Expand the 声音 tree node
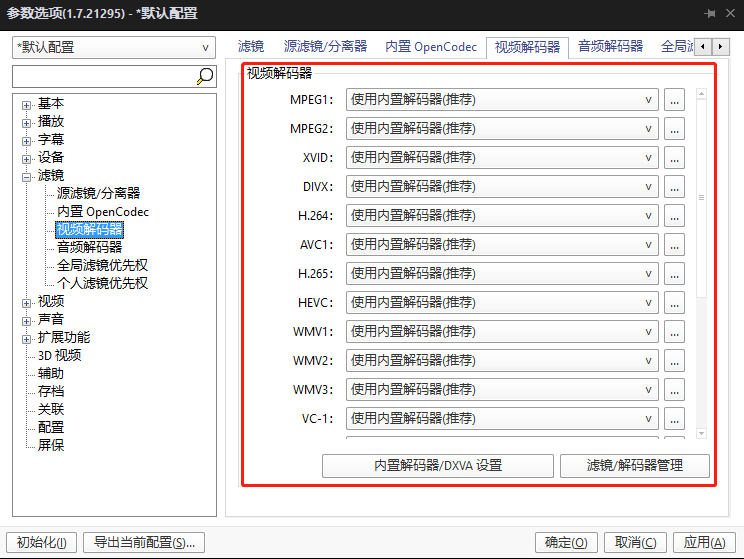 [x=27, y=321]
